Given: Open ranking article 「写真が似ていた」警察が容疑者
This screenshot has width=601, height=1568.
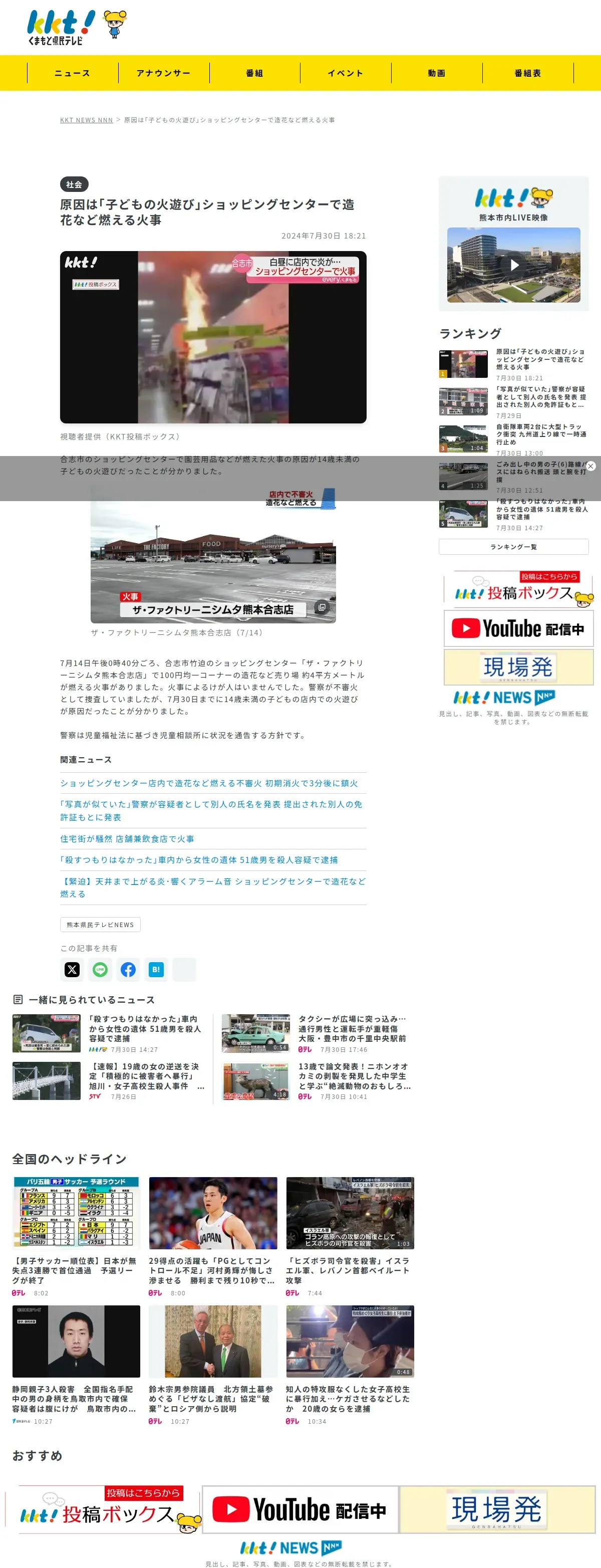Looking at the screenshot, I should coord(541,397).
